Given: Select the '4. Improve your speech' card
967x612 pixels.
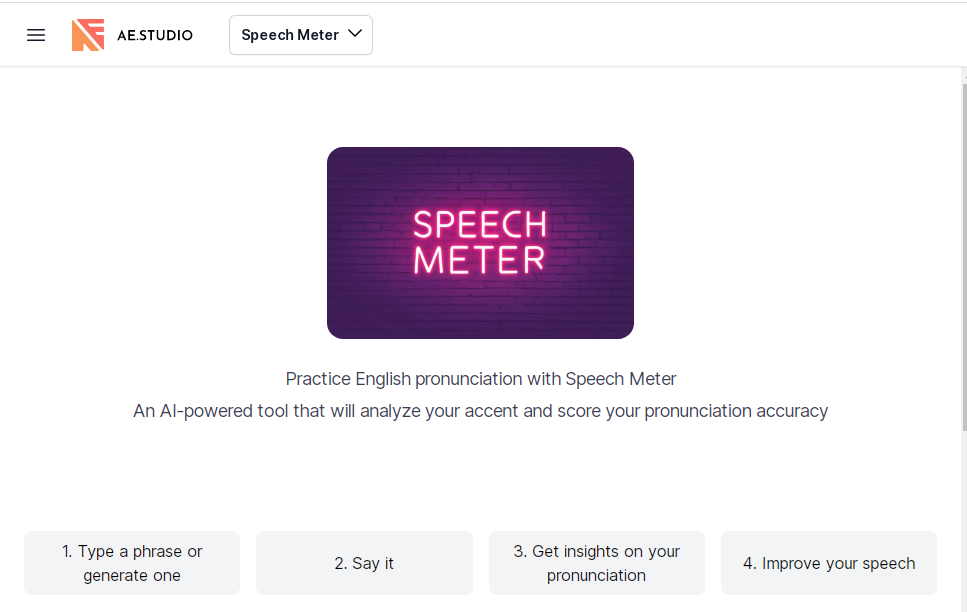Looking at the screenshot, I should pos(828,562).
